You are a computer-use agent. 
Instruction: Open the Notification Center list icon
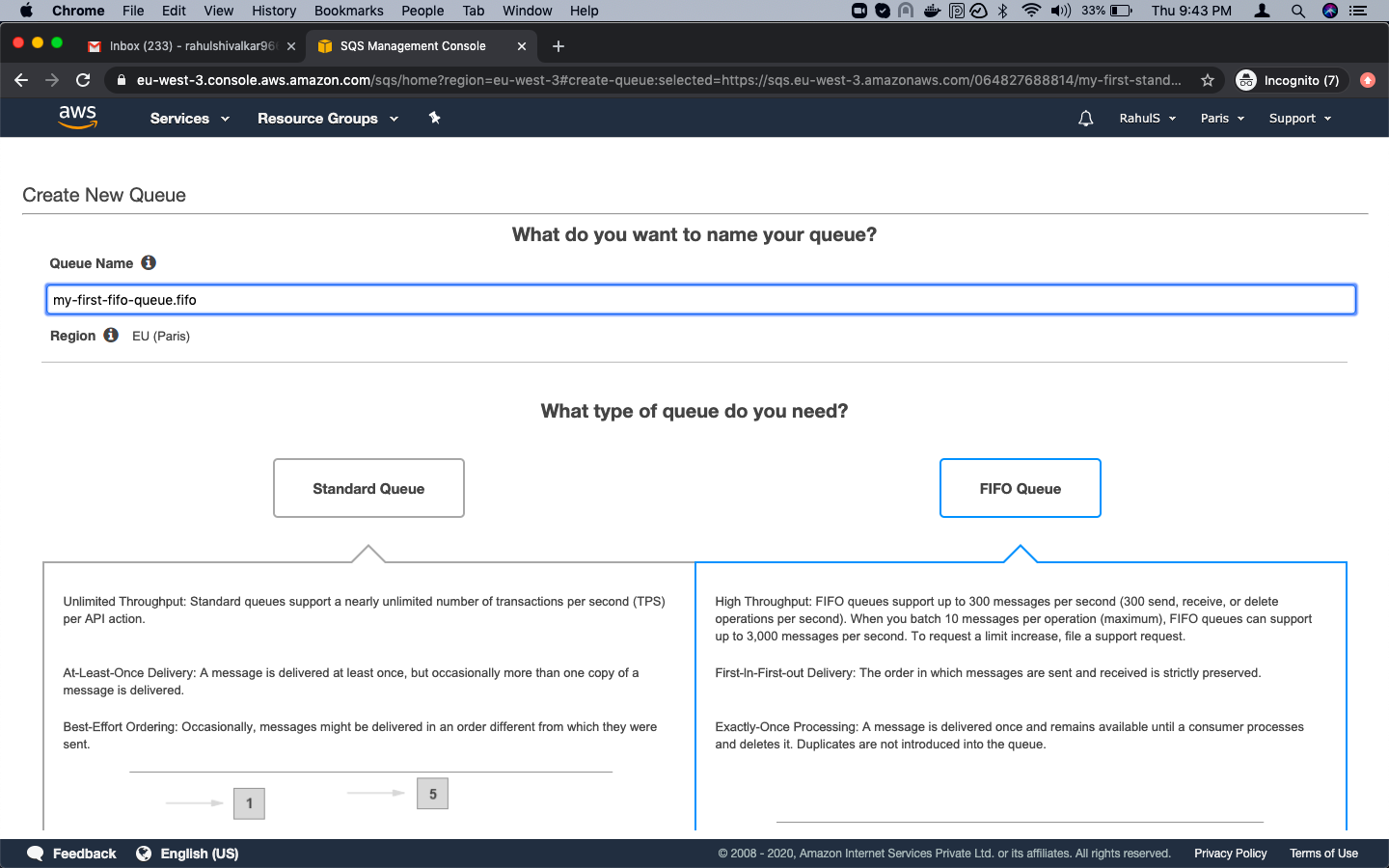(x=1358, y=11)
